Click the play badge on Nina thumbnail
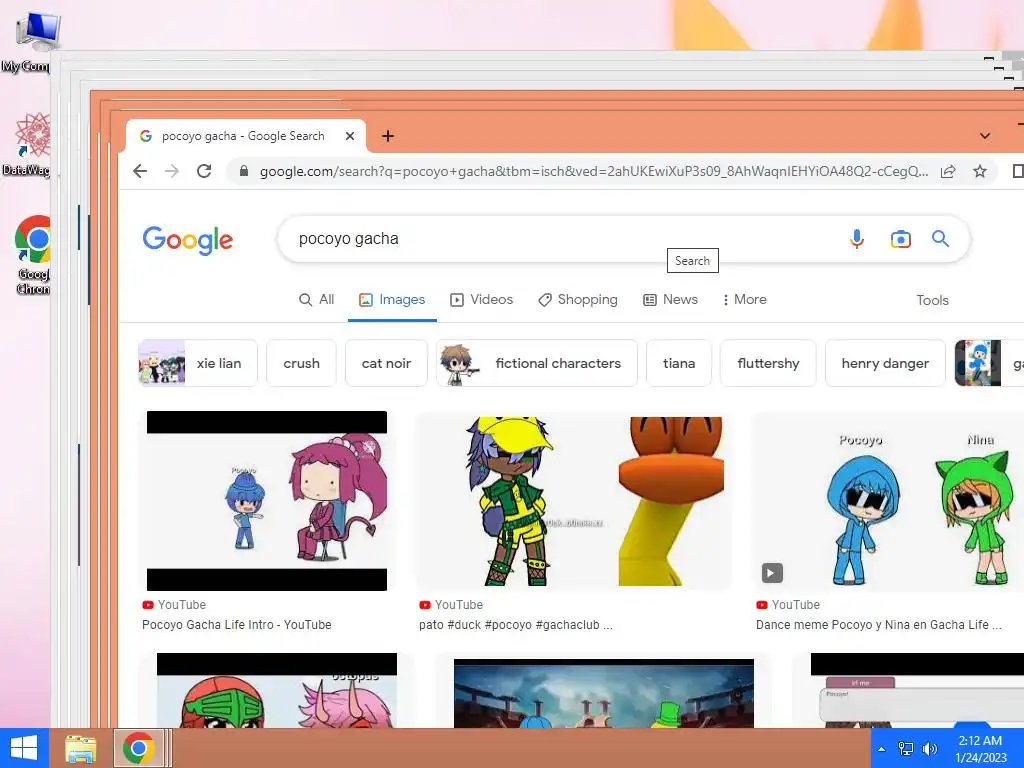 pos(772,573)
